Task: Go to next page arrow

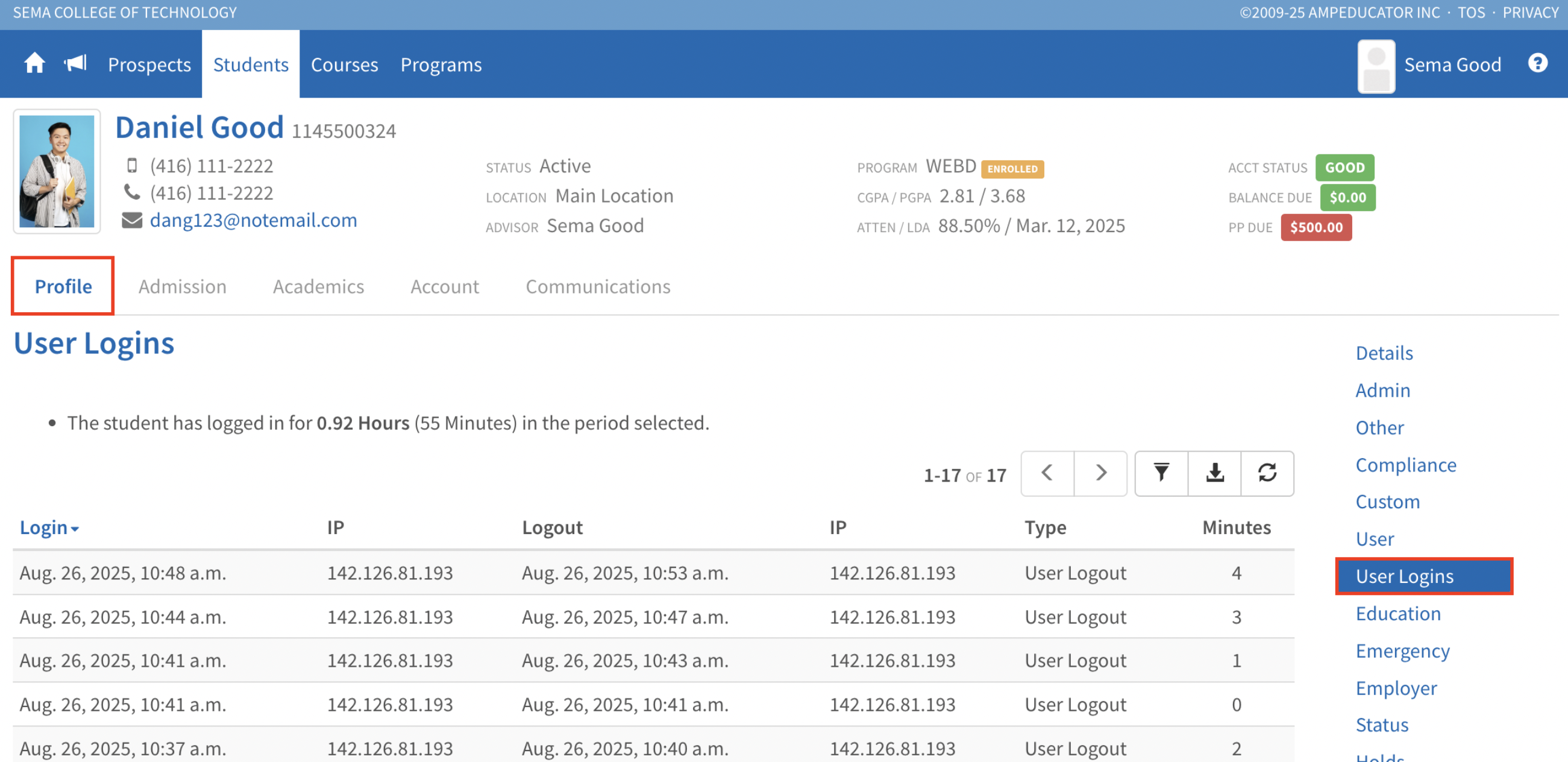Action: [1100, 473]
